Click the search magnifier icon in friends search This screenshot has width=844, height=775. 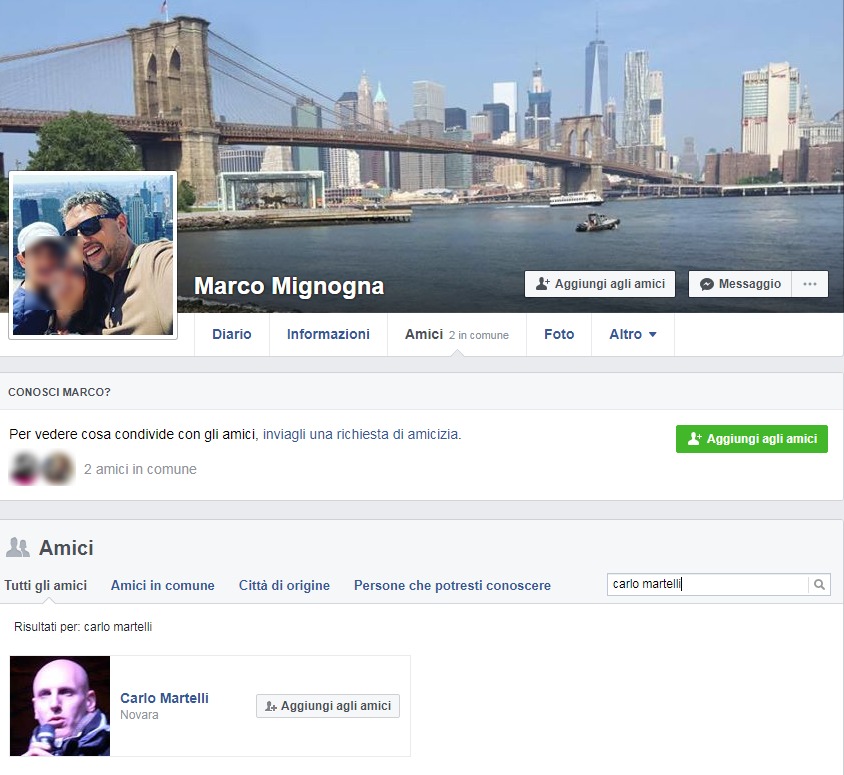[x=819, y=584]
